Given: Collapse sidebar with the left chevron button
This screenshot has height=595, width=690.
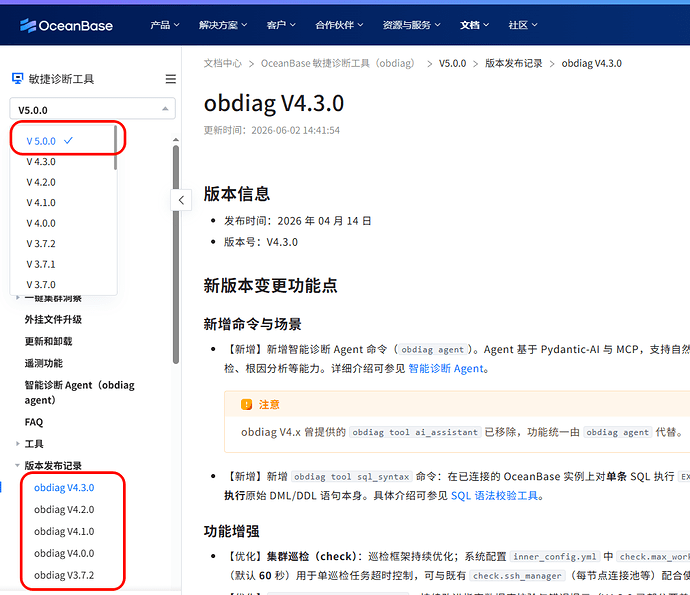Looking at the screenshot, I should 181,200.
